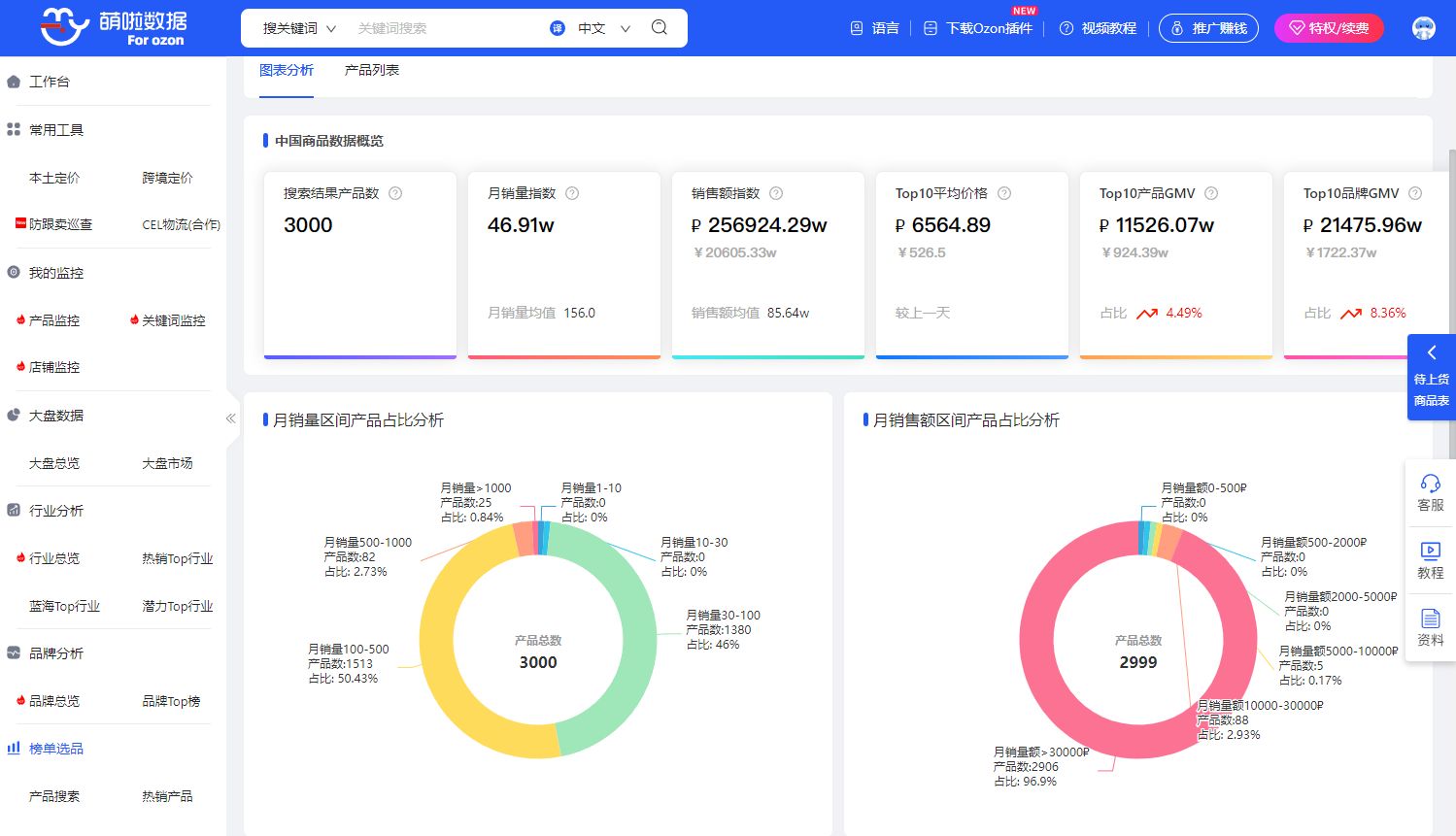Open 大盘市场 page
This screenshot has width=1456, height=836.
point(167,463)
